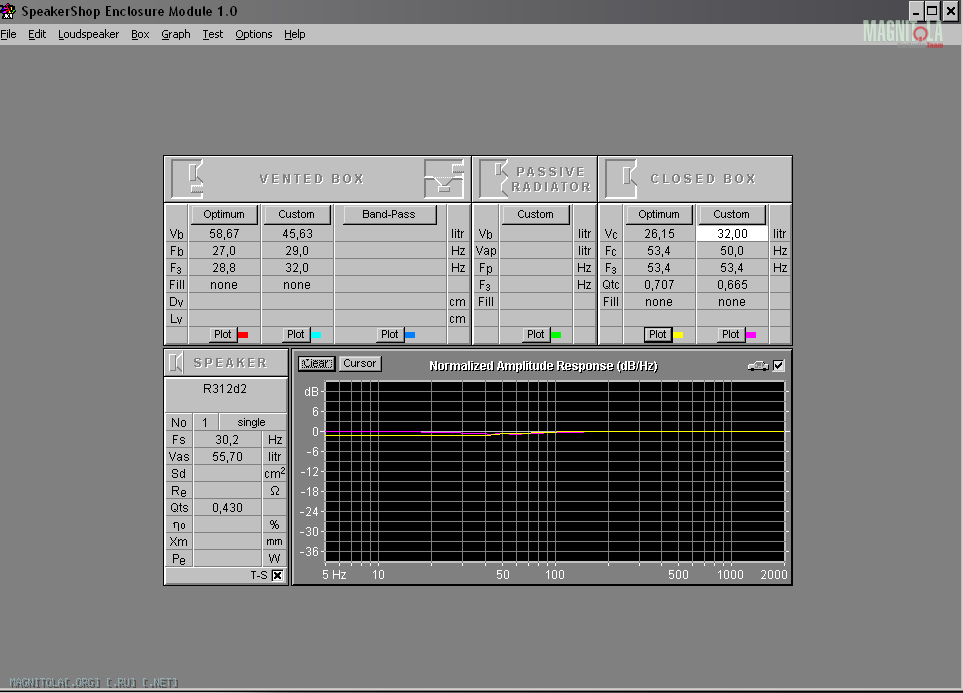Click the yellow closed optimum color swatch
Image resolution: width=963 pixels, height=693 pixels.
678,335
